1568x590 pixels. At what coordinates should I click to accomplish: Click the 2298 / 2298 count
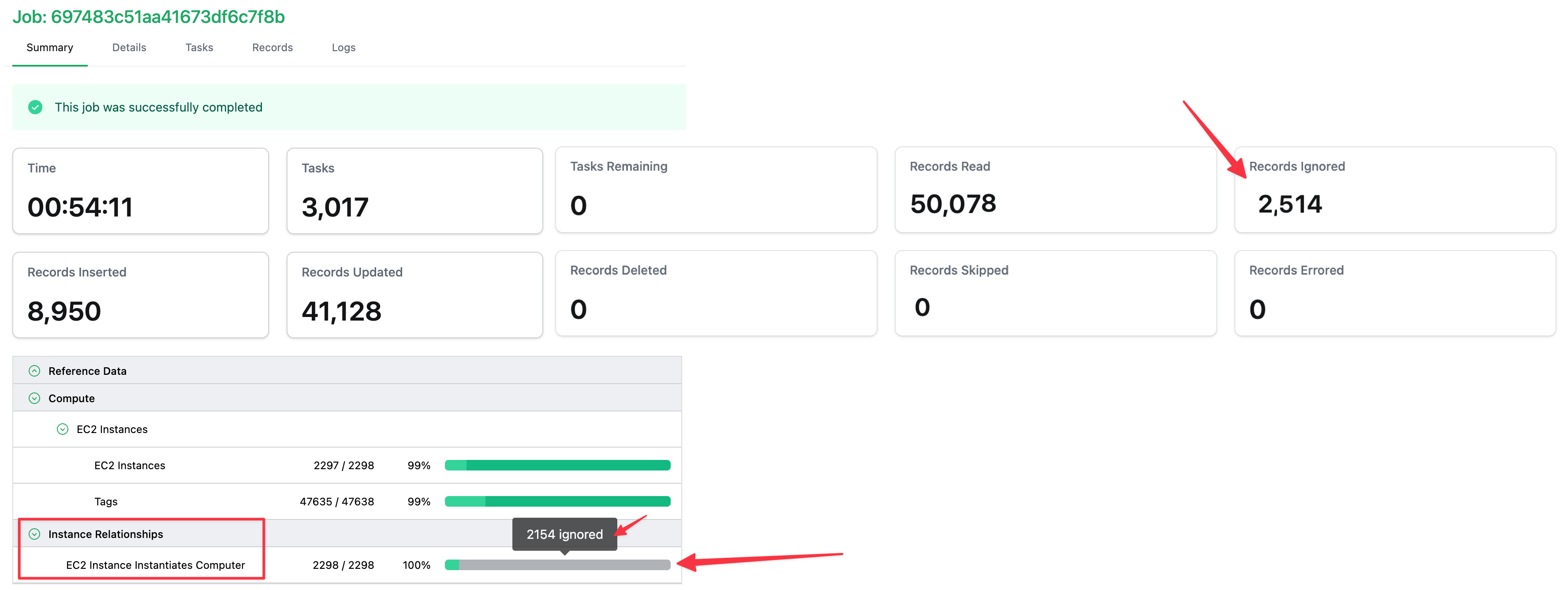pos(343,565)
